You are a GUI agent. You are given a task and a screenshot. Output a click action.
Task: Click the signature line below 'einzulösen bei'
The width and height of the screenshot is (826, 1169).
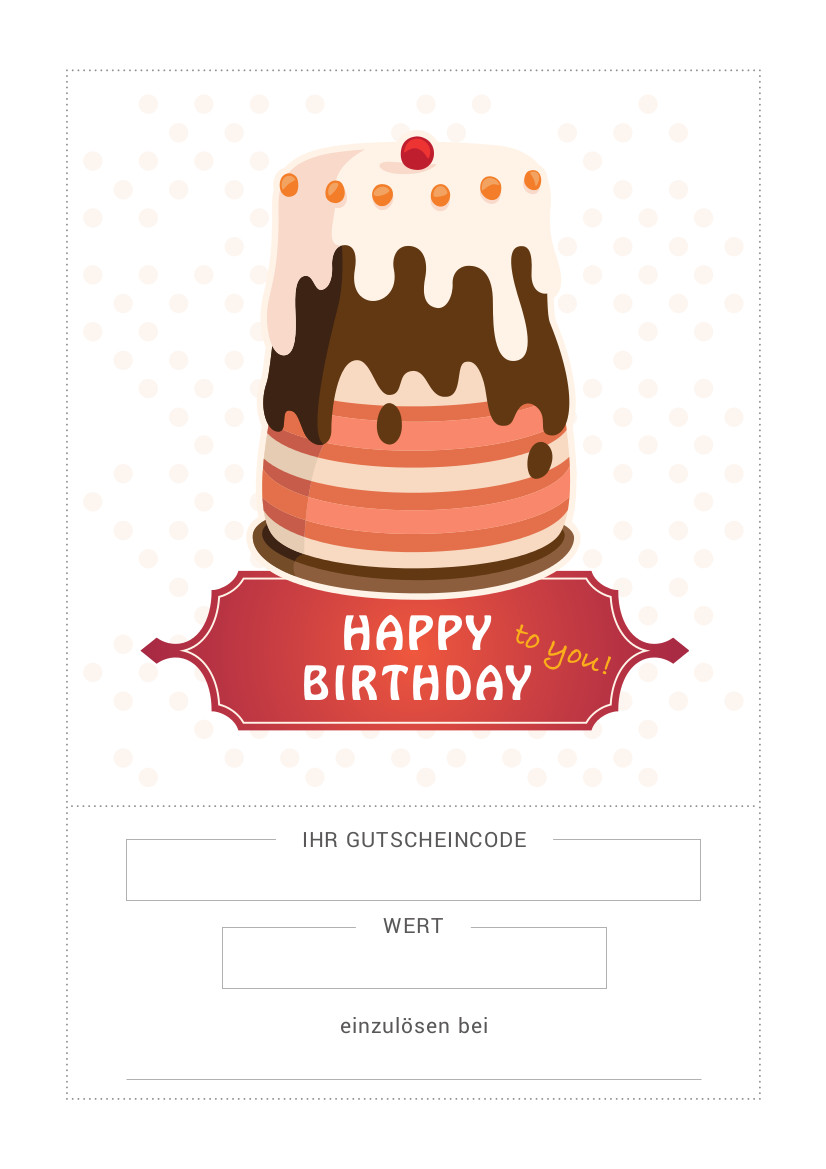click(414, 1079)
